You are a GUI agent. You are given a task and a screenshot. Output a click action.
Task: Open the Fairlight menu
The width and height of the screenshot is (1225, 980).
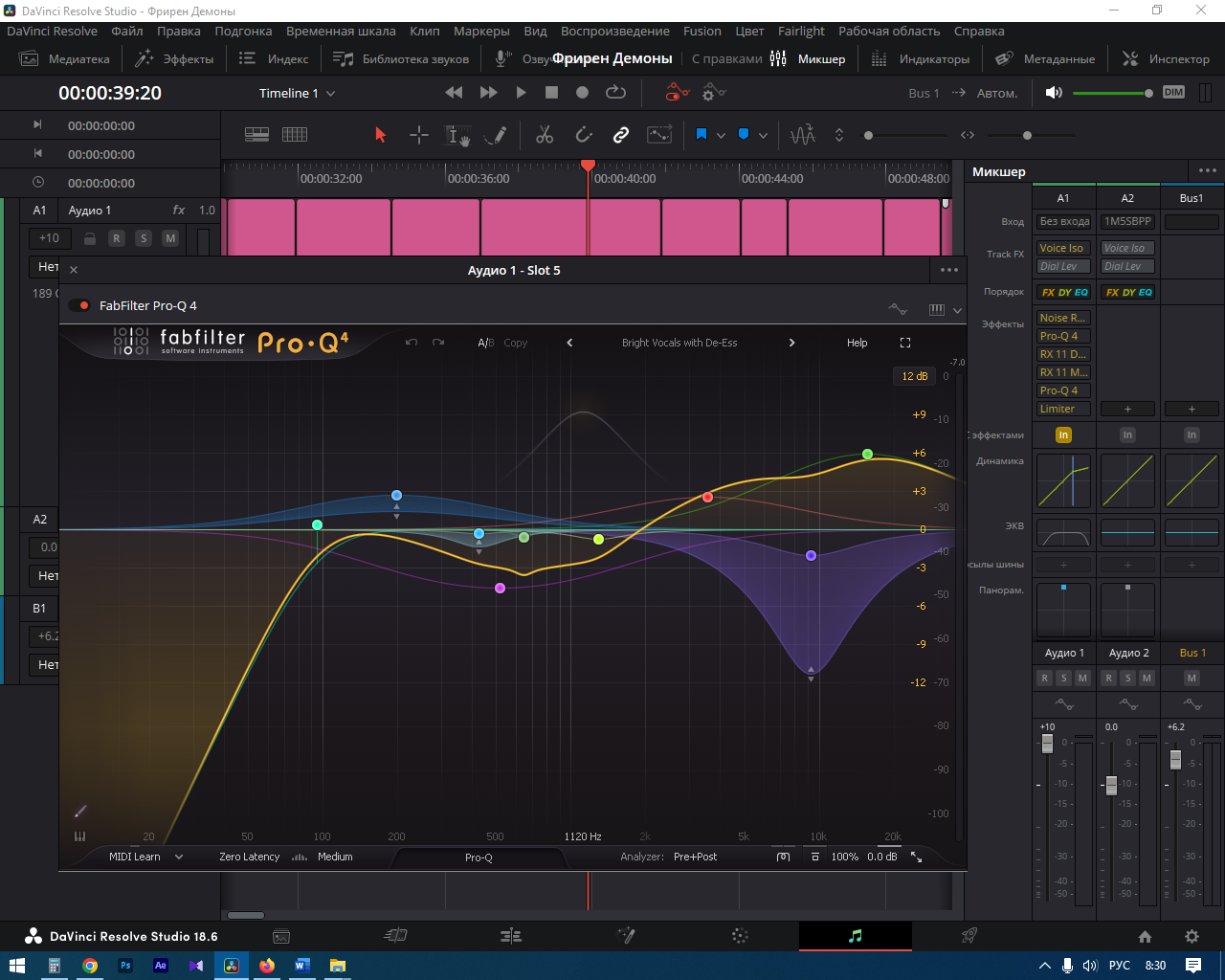pyautogui.click(x=801, y=31)
